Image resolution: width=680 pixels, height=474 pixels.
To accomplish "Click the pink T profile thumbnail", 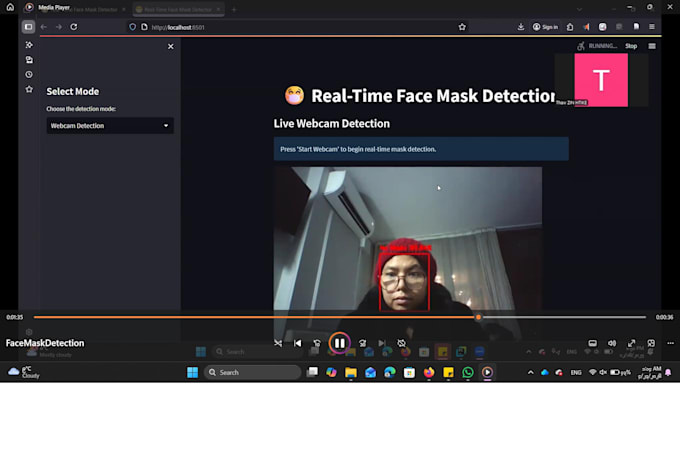I will click(601, 80).
